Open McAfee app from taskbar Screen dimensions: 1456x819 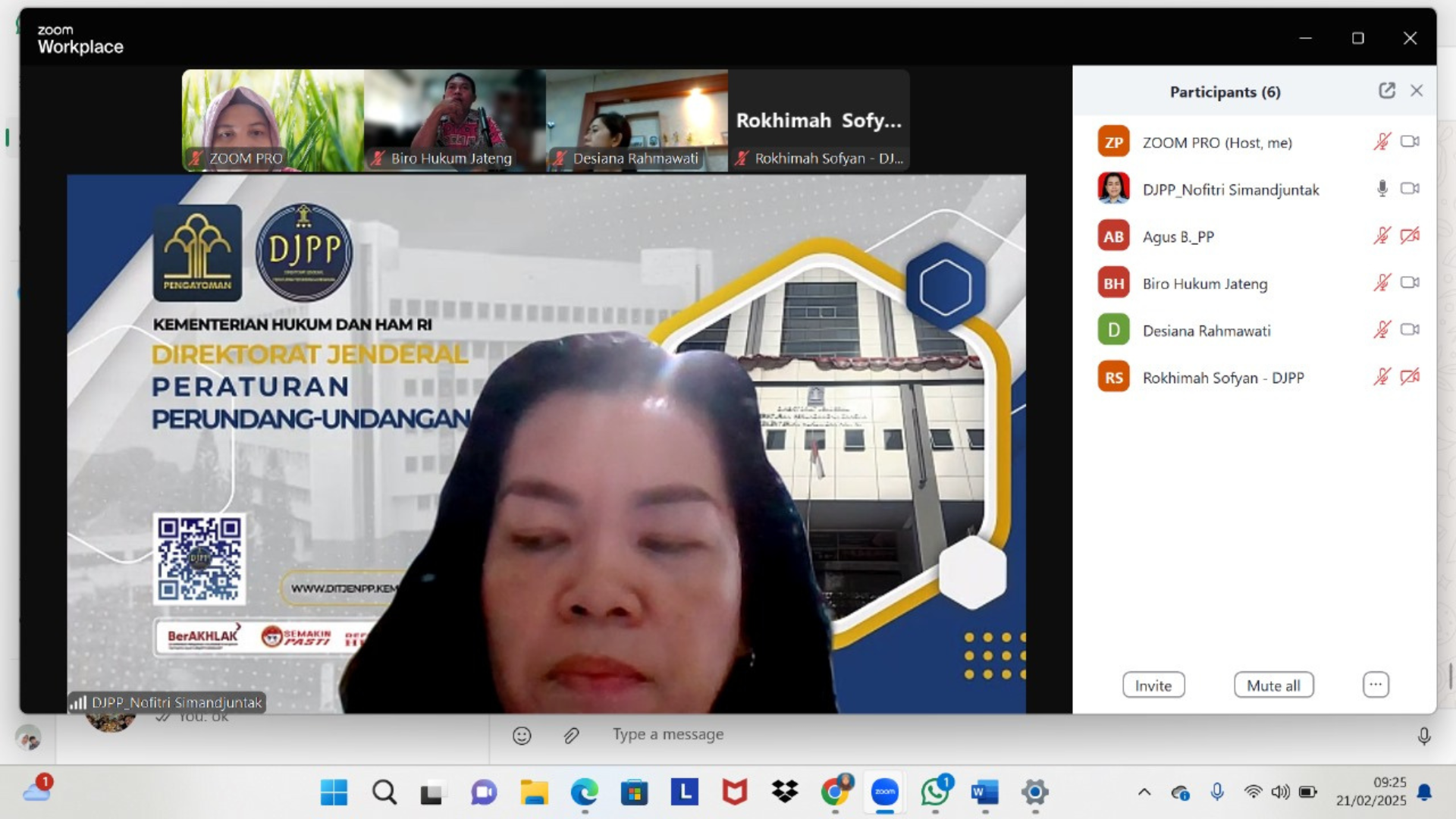[x=735, y=792]
